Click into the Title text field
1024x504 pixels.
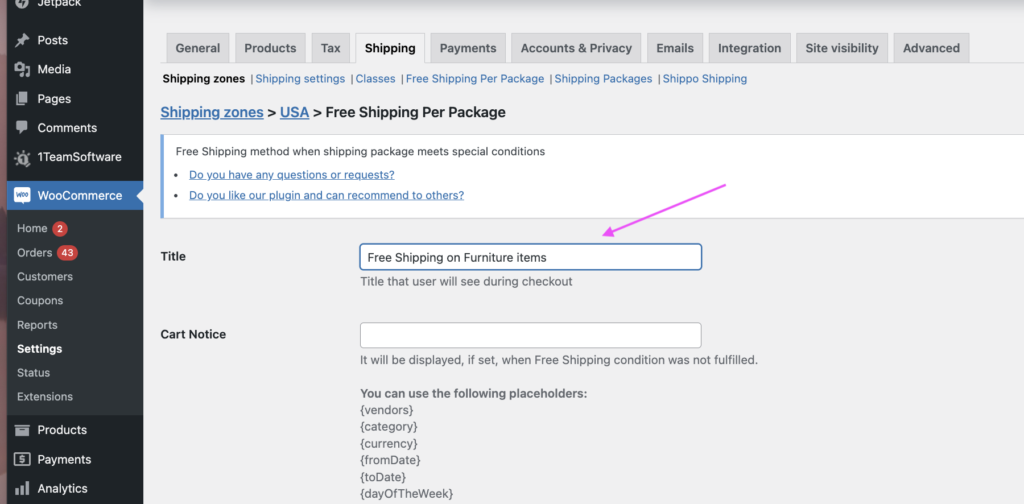[x=530, y=257]
